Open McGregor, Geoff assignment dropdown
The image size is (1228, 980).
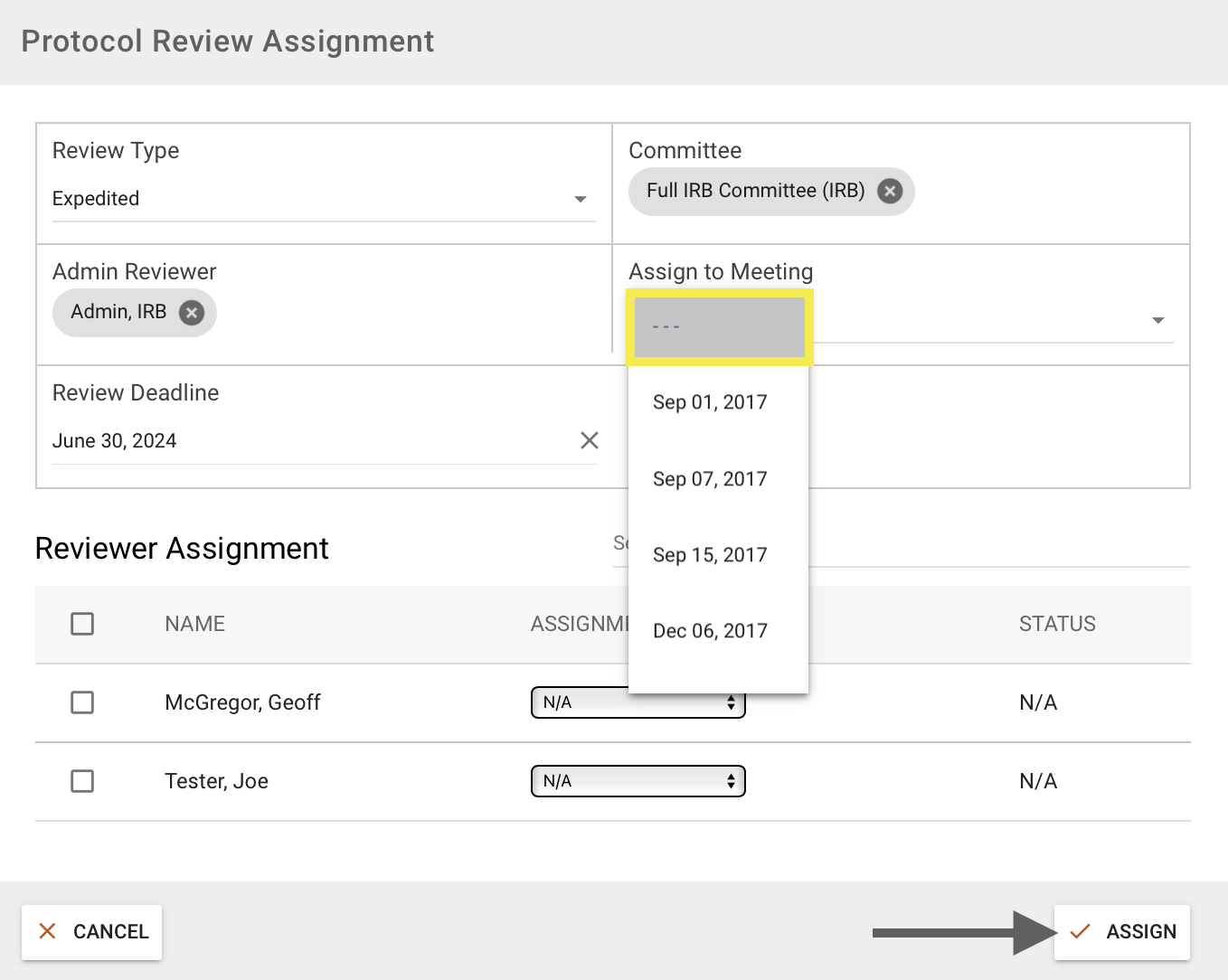tap(579, 703)
